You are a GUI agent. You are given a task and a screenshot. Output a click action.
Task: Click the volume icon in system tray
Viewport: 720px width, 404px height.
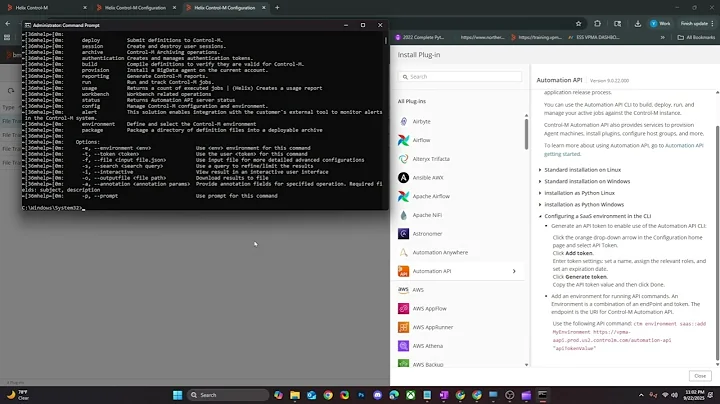point(674,395)
